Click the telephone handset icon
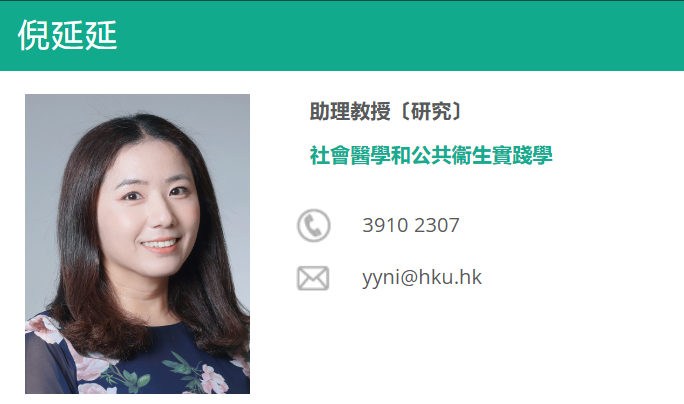Viewport: 684px width, 404px height. pos(314,226)
